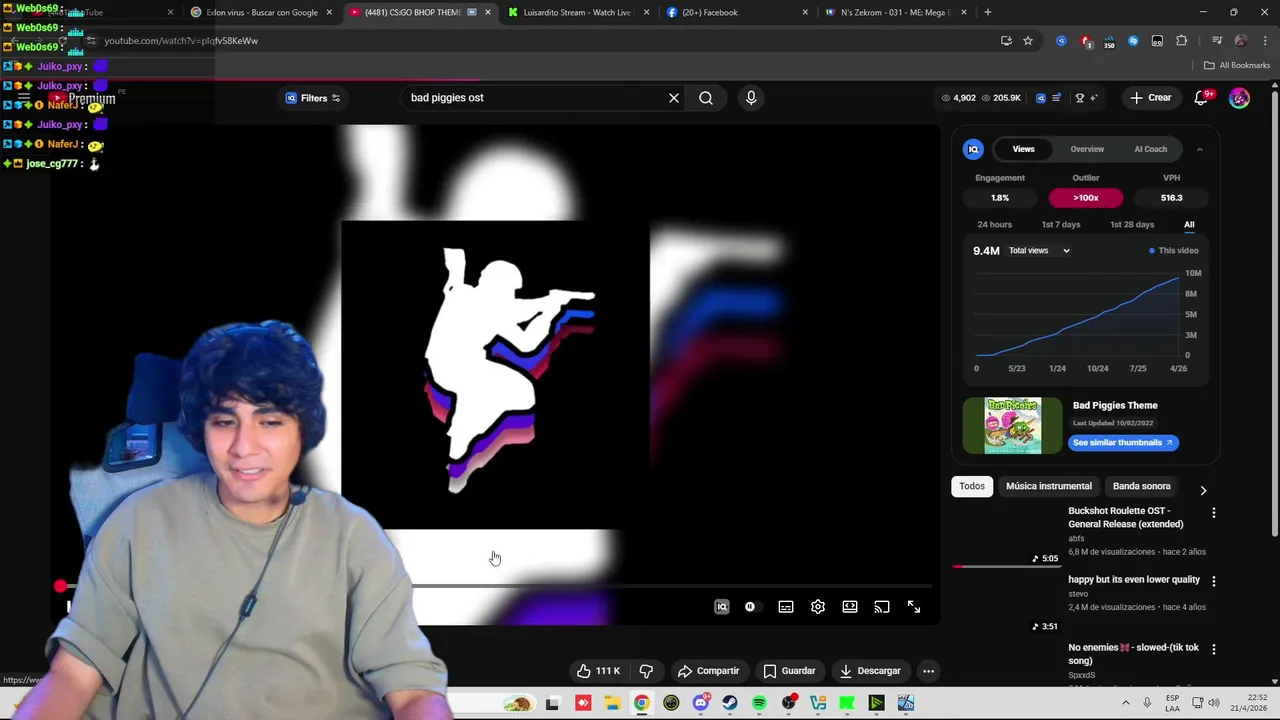The height and width of the screenshot is (720, 1280).
Task: Click the blue IQ icon in the stats bar
Action: [x=1040, y=98]
